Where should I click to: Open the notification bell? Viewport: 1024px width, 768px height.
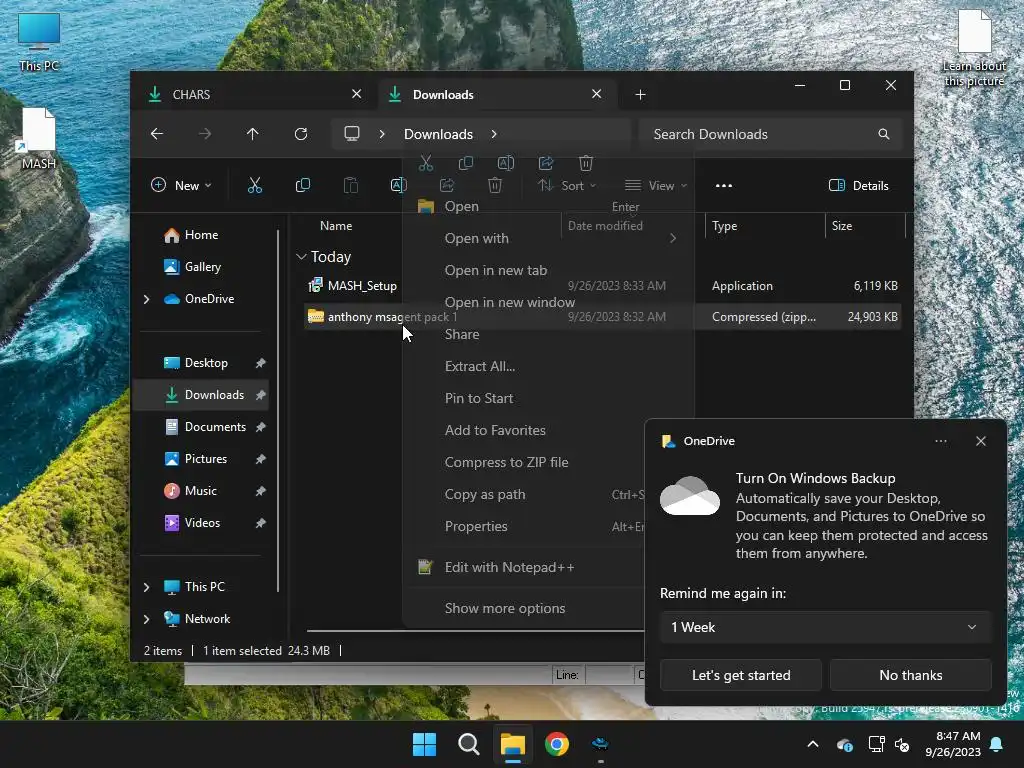[996, 744]
